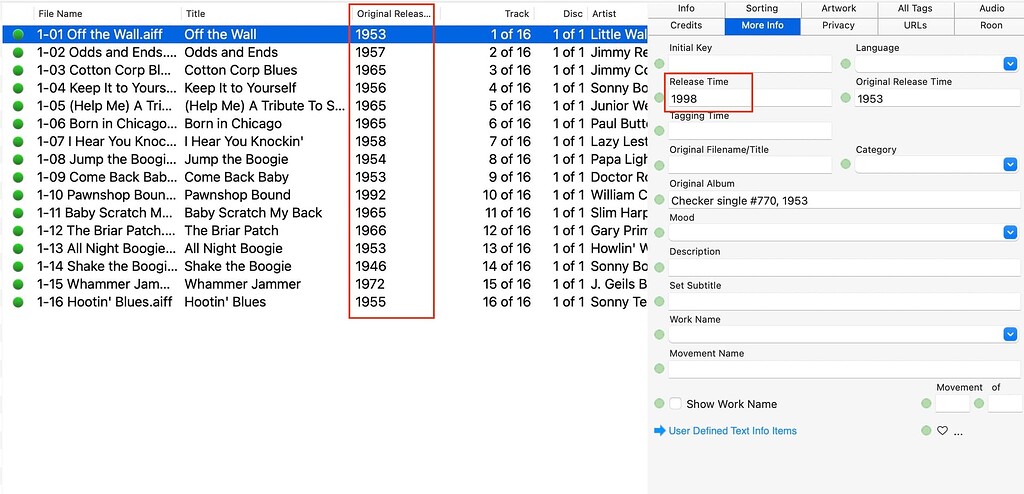Click the green status dot for Born in Chicago file
This screenshot has height=494, width=1024.
tap(18, 124)
